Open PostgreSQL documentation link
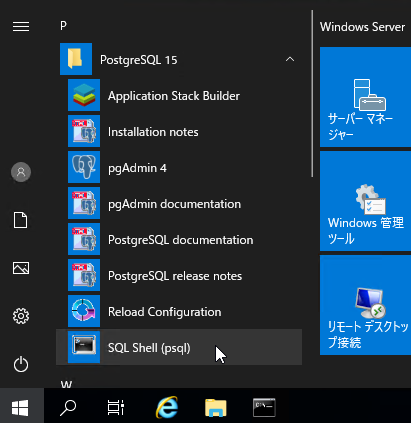411x423 pixels. [x=179, y=239]
